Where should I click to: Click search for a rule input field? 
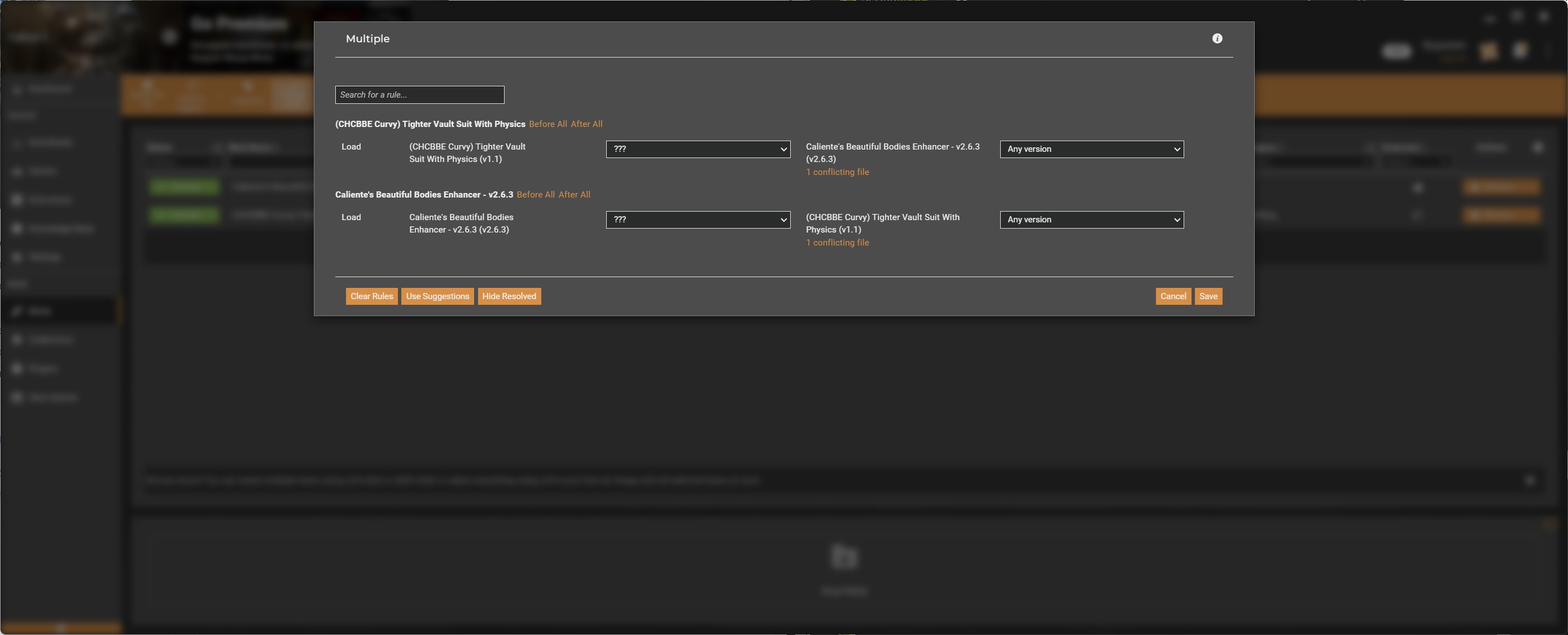click(420, 94)
